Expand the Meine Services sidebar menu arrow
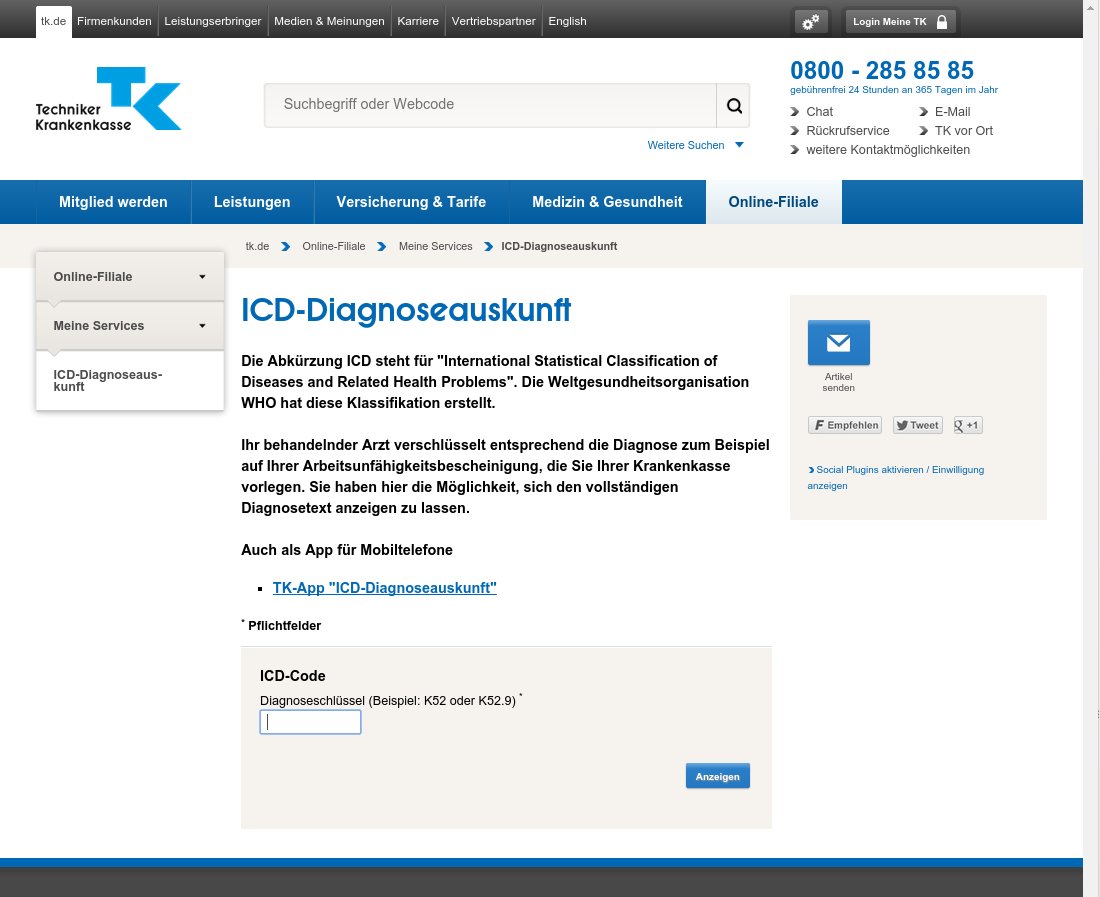1100x897 pixels. click(202, 325)
